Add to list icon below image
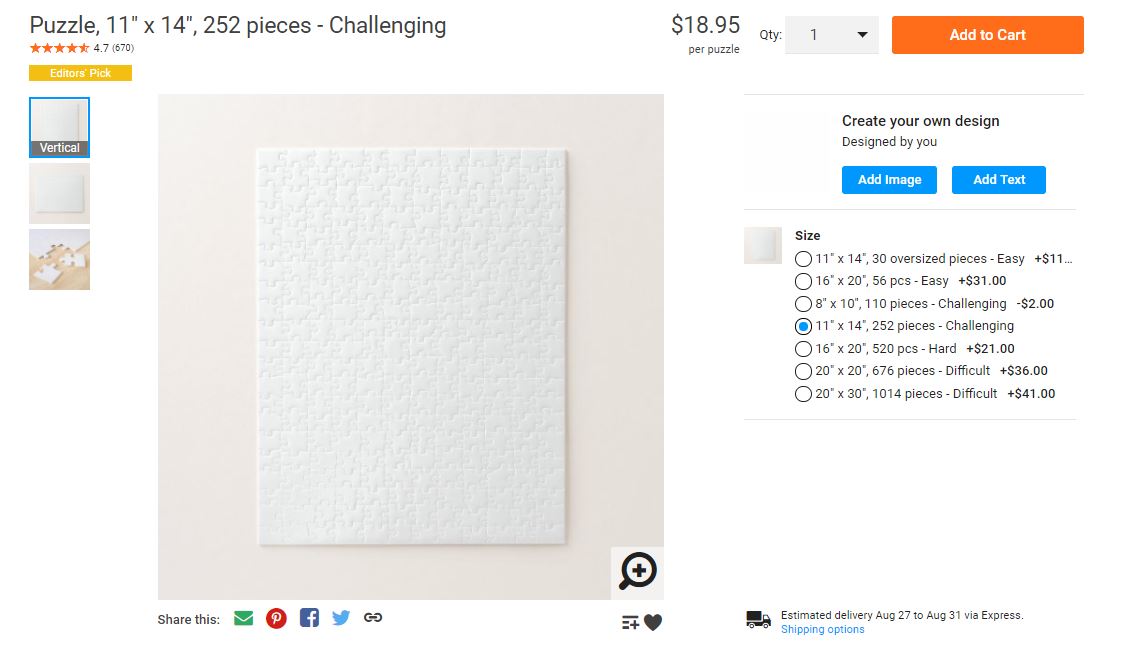The width and height of the screenshot is (1134, 667). pyautogui.click(x=630, y=623)
